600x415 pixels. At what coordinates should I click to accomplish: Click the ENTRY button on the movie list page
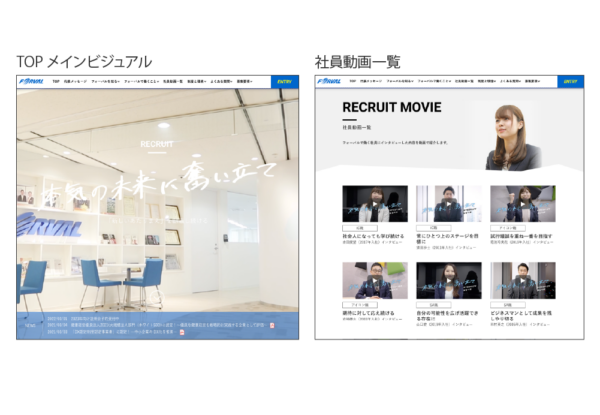[570, 82]
